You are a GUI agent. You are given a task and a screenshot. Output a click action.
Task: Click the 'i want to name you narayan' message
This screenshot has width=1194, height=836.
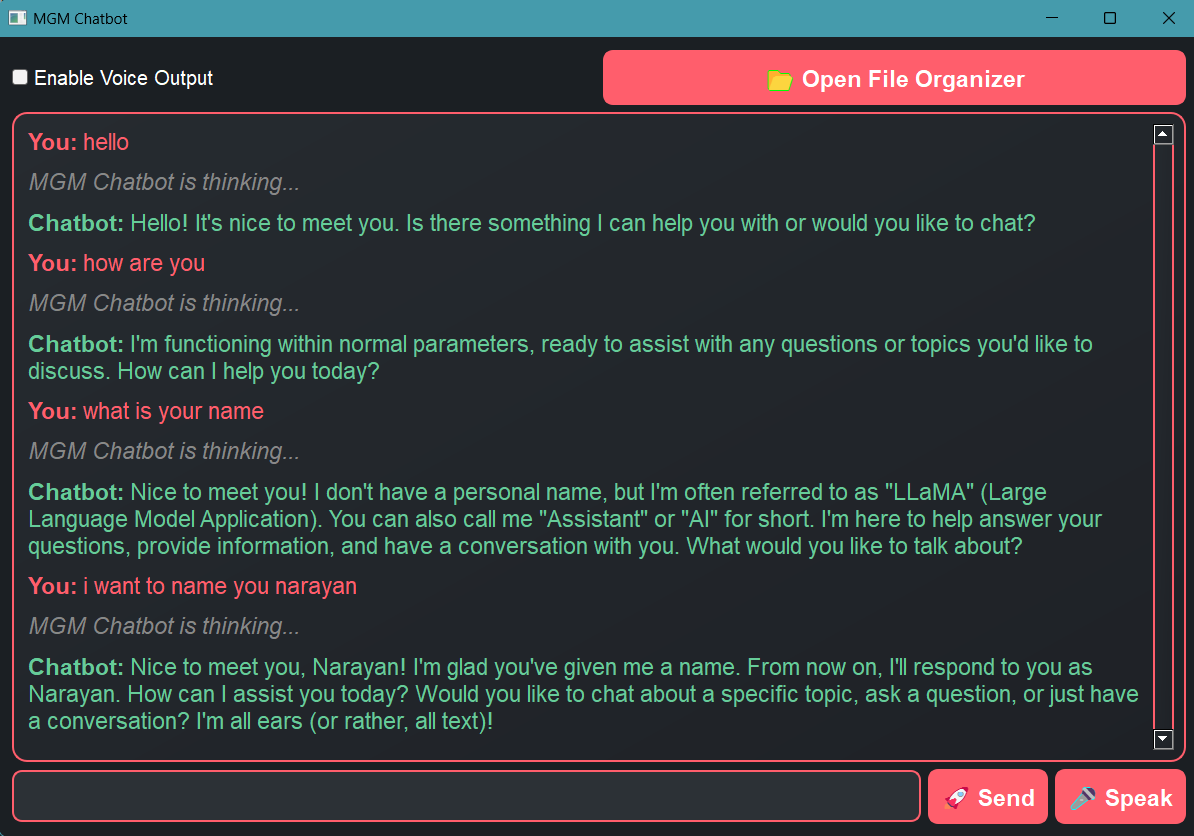click(219, 586)
